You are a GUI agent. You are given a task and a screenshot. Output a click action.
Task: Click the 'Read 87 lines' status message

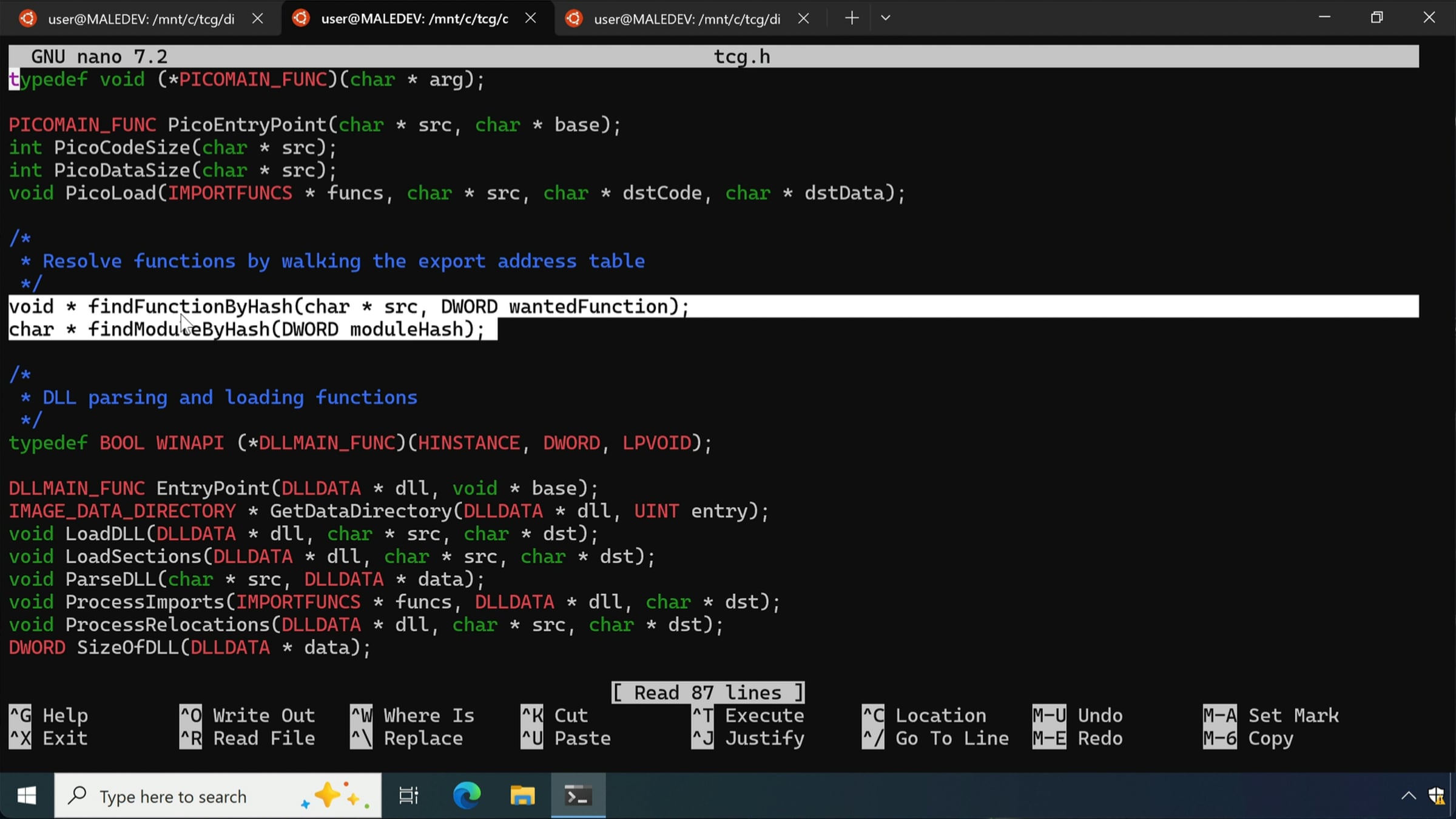(708, 692)
